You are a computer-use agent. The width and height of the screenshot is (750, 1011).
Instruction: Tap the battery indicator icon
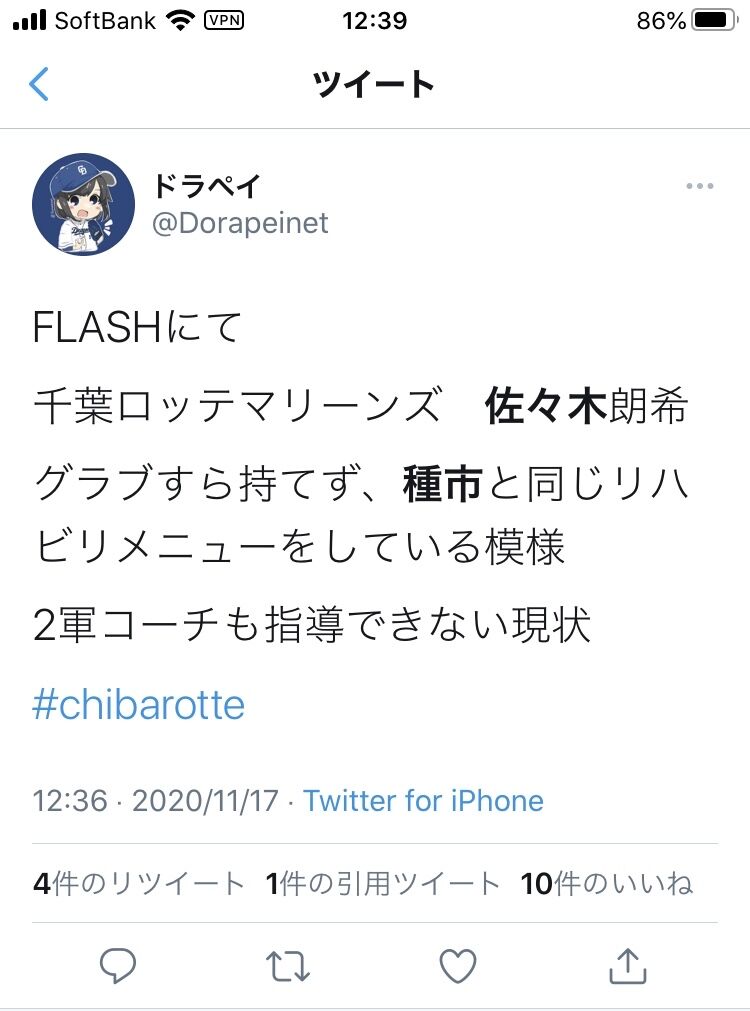coord(714,21)
